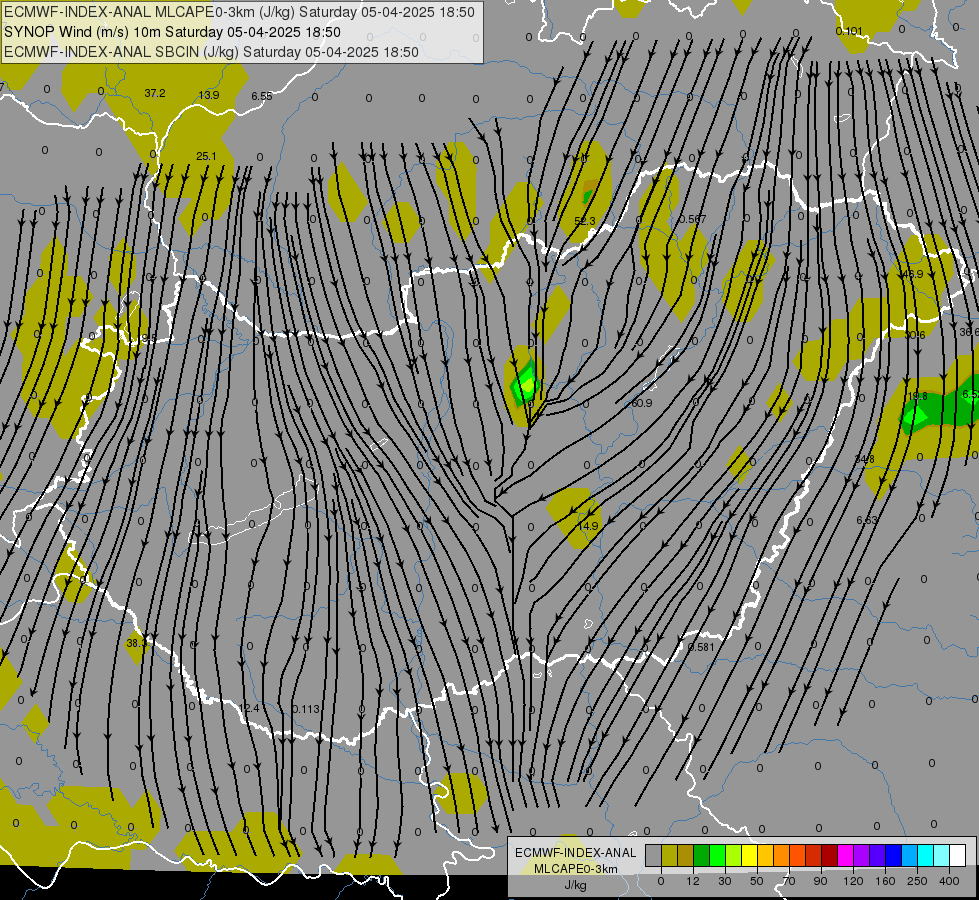Click the map value 19.8
The height and width of the screenshot is (900, 979).
(917, 397)
